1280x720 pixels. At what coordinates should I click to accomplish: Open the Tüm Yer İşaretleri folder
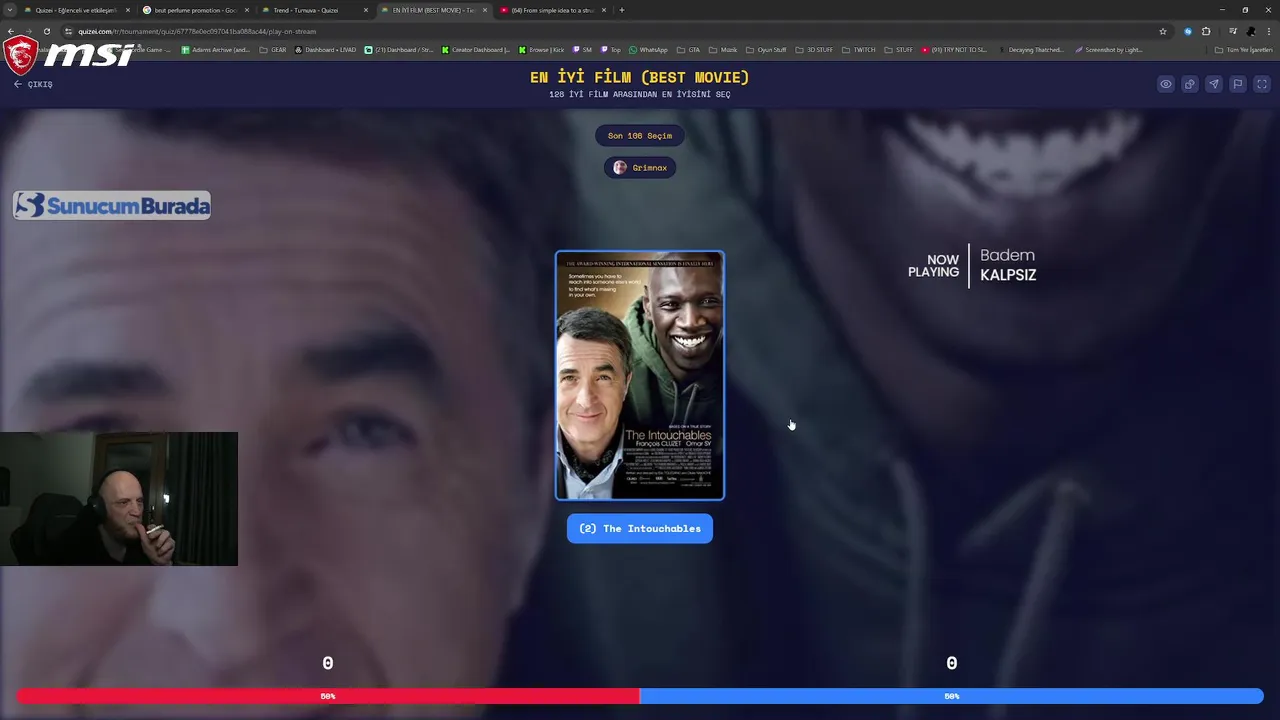[1244, 49]
